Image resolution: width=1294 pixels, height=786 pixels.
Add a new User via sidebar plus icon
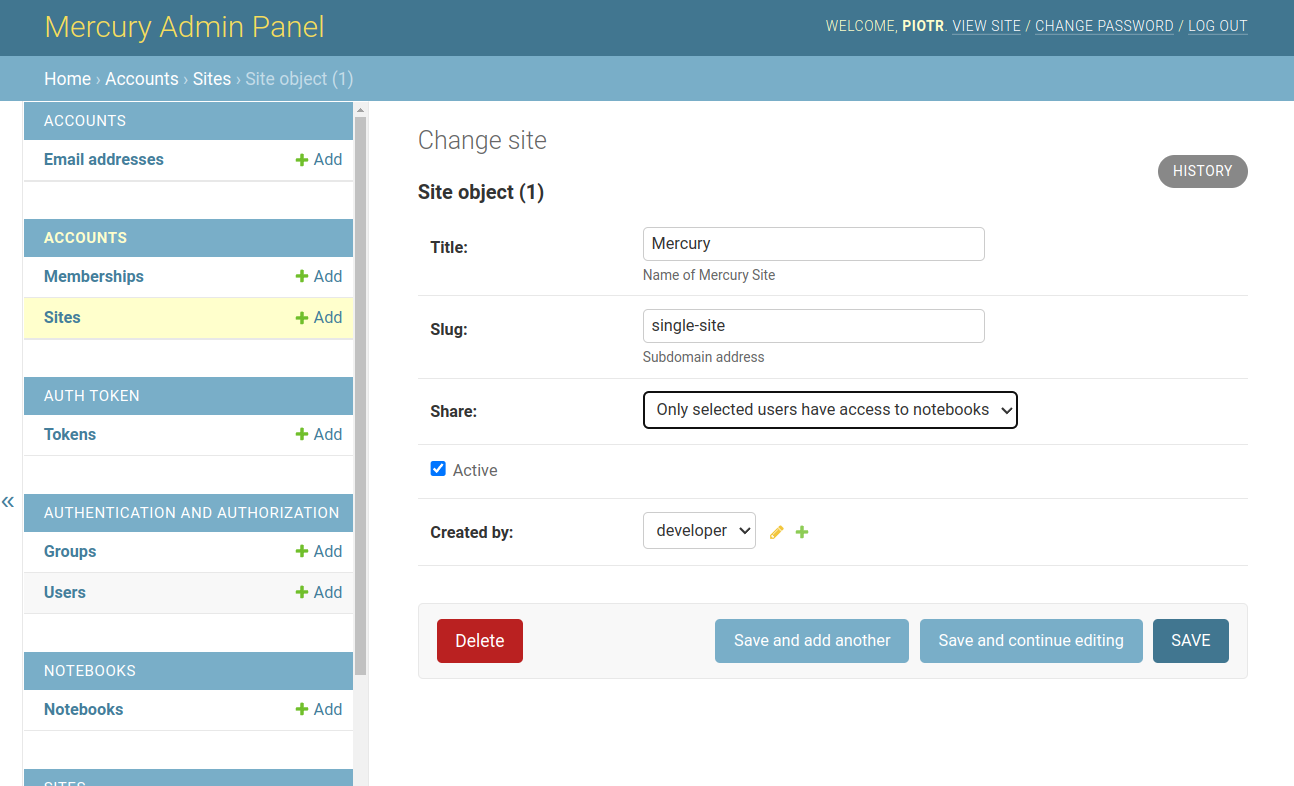coord(300,592)
